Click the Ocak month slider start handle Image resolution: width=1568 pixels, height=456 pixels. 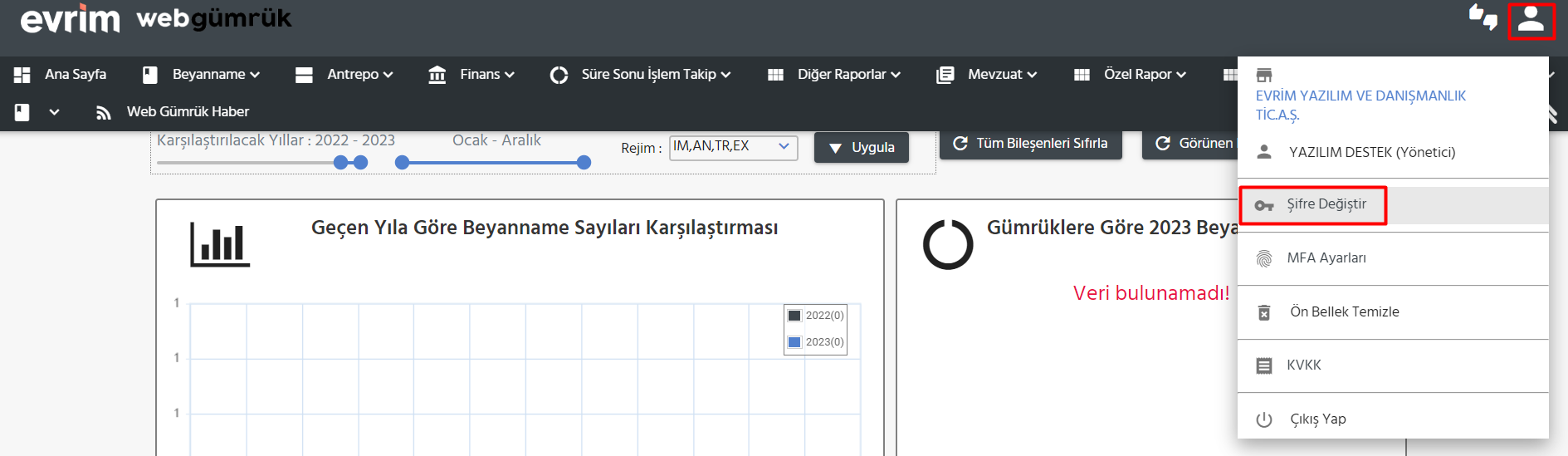tap(402, 162)
